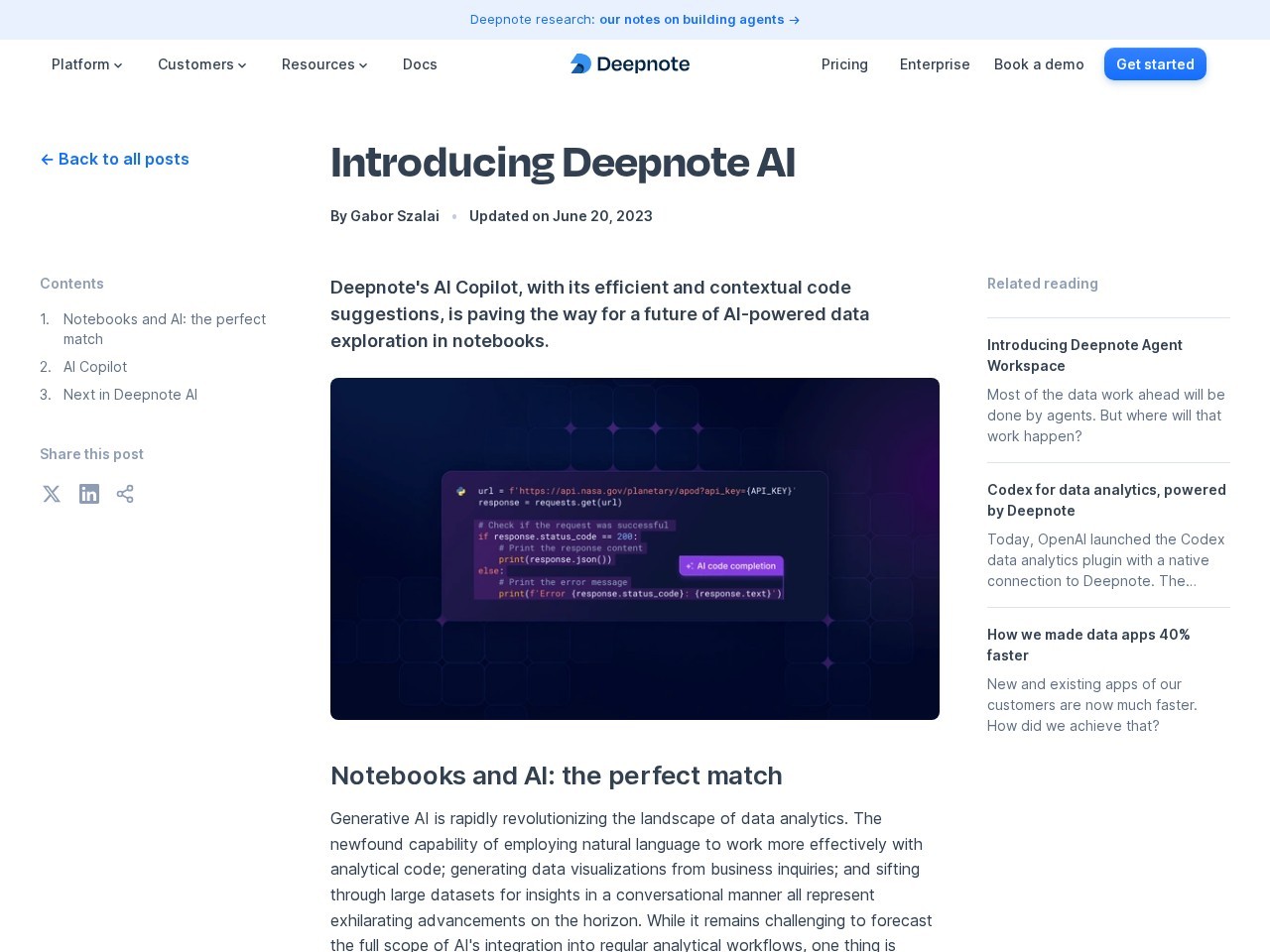Jump to Next in Deepnote AI section
Viewport: 1270px width, 952px height.
130,395
